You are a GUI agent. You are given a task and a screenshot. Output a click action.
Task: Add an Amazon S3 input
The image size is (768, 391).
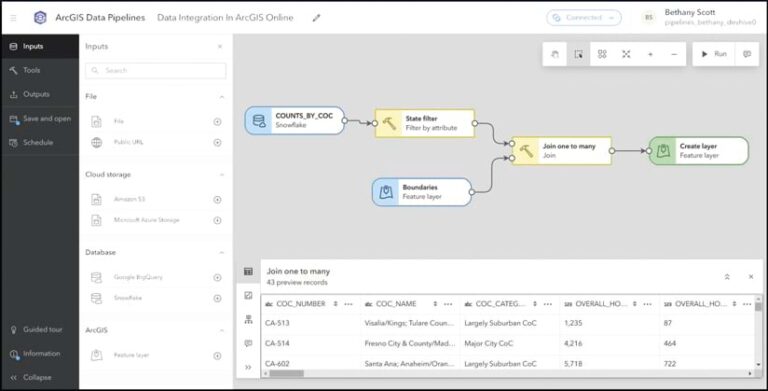click(217, 199)
